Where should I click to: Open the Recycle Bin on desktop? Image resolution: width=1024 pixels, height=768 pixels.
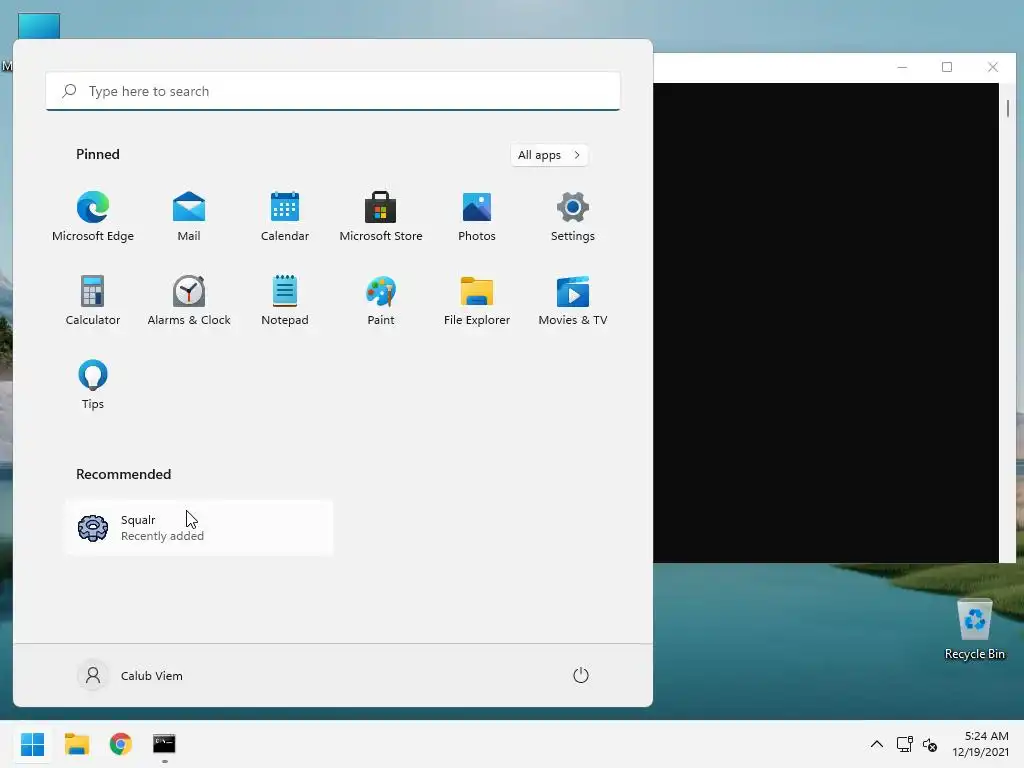point(974,630)
